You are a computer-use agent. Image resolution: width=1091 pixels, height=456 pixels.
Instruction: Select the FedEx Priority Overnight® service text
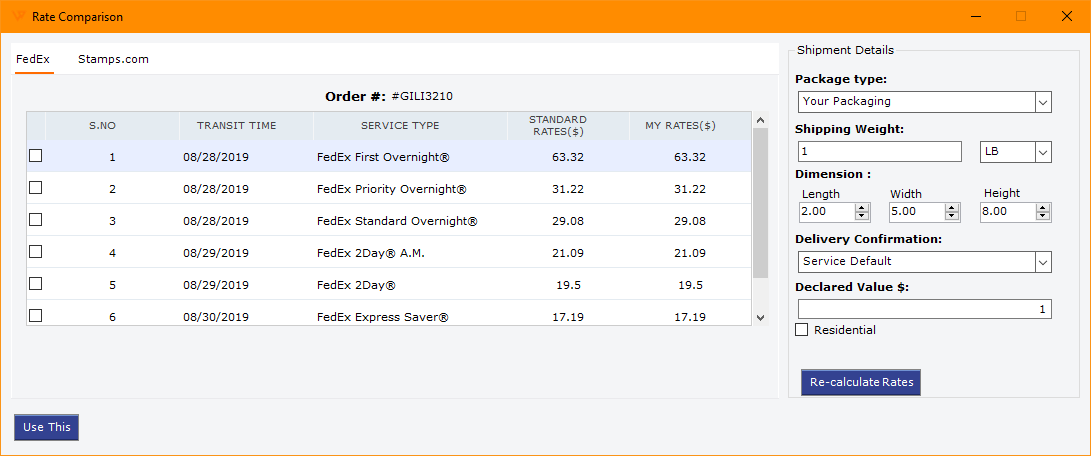pyautogui.click(x=391, y=189)
